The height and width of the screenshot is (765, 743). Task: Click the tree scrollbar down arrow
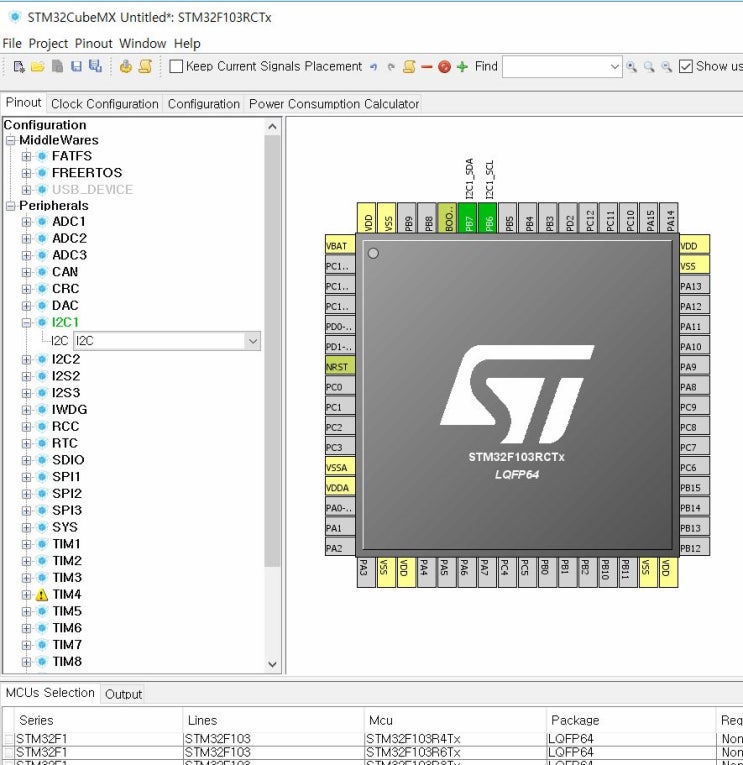pyautogui.click(x=273, y=664)
